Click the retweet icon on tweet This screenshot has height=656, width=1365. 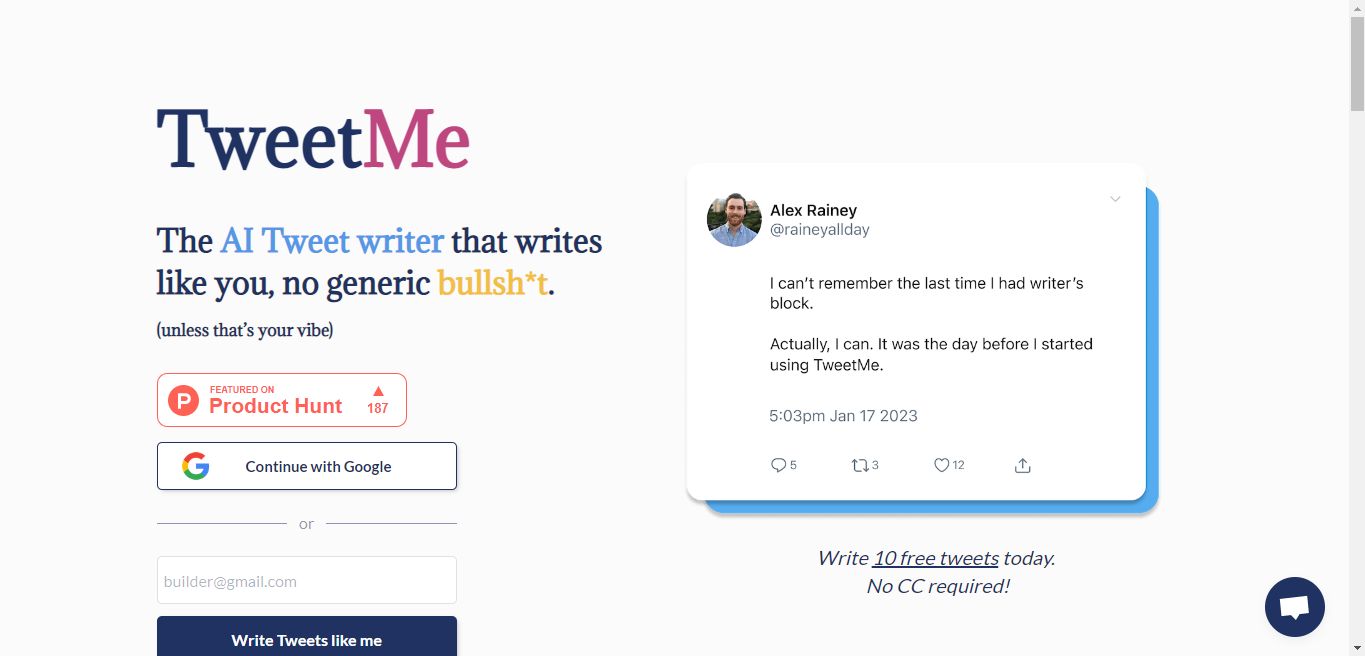(859, 465)
